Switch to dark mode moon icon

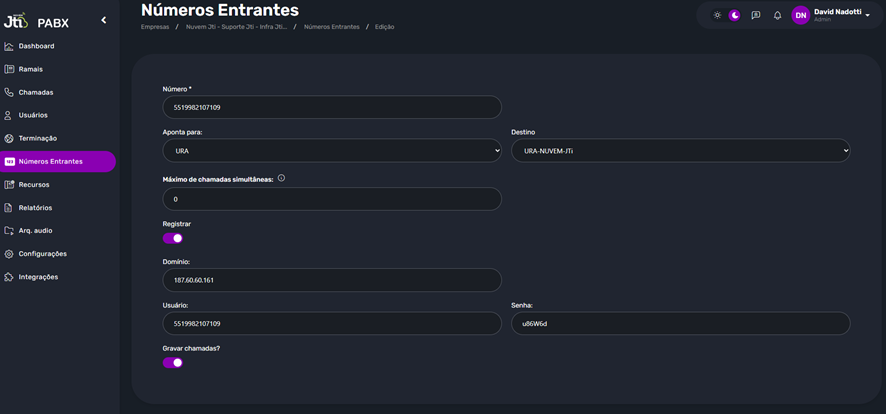pos(735,15)
